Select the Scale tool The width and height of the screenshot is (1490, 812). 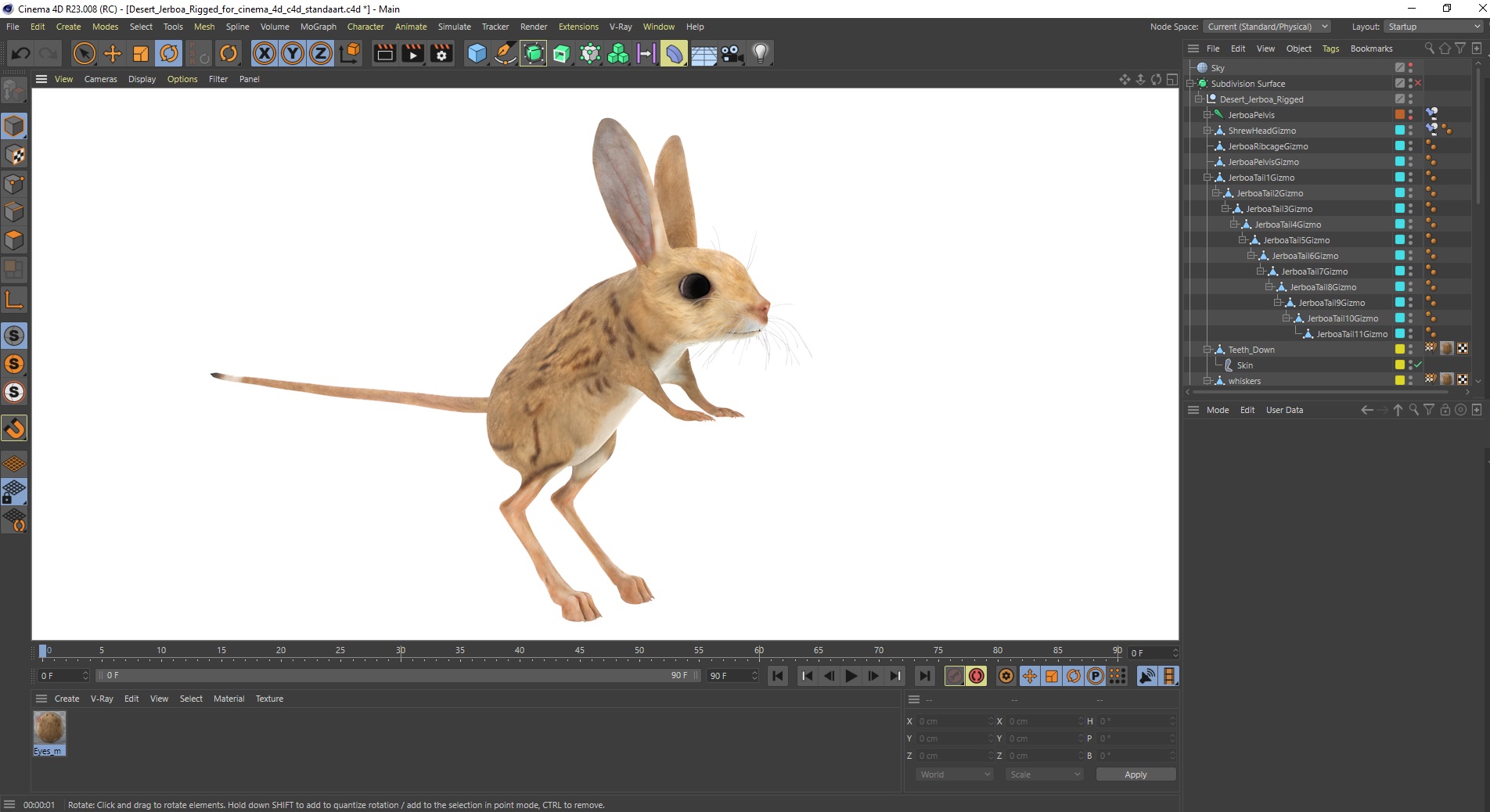(141, 53)
